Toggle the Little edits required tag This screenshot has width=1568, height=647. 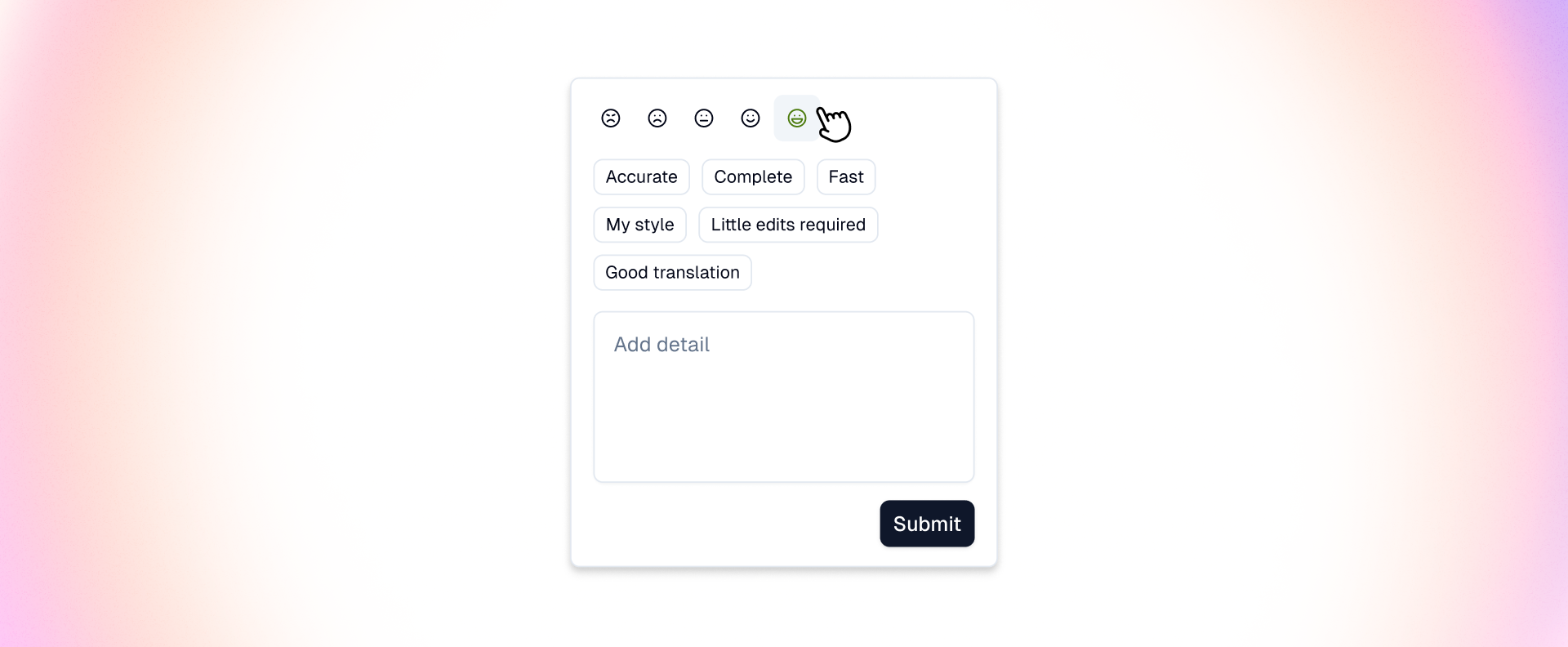788,225
